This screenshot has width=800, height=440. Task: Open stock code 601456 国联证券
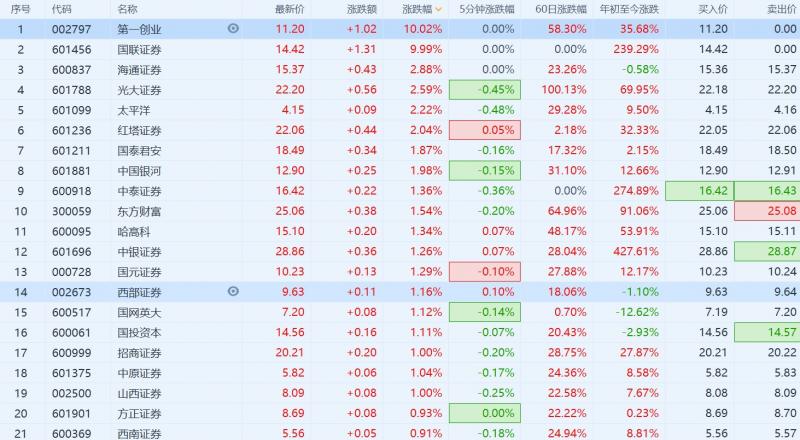coord(72,49)
